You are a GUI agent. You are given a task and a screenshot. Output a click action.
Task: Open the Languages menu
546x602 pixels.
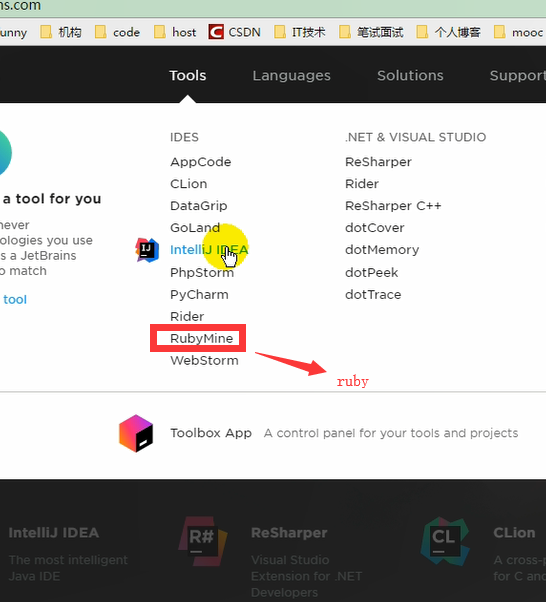coord(291,76)
